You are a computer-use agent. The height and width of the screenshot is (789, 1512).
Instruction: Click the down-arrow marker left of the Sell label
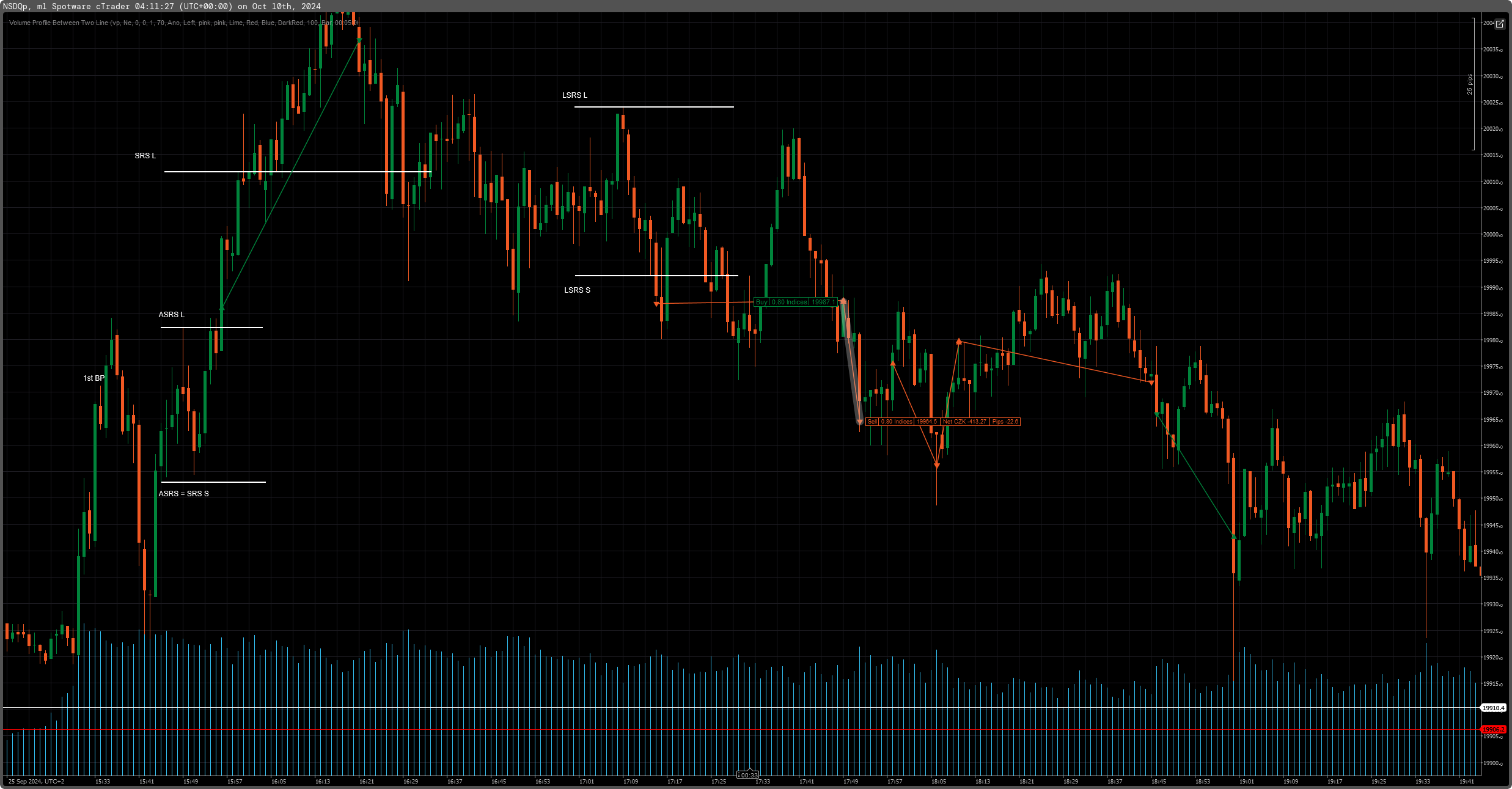click(x=860, y=422)
